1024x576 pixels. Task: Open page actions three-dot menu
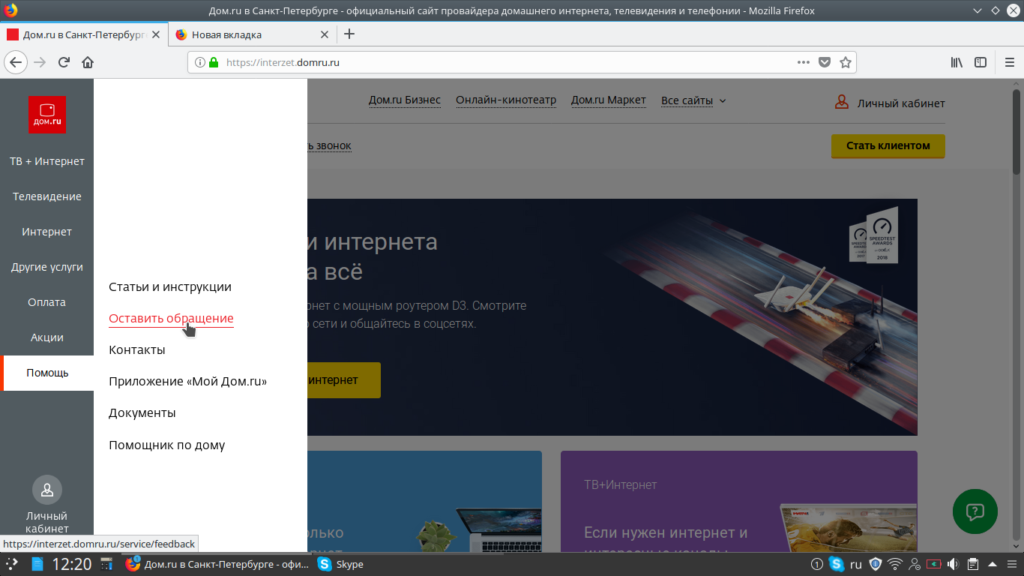(803, 62)
